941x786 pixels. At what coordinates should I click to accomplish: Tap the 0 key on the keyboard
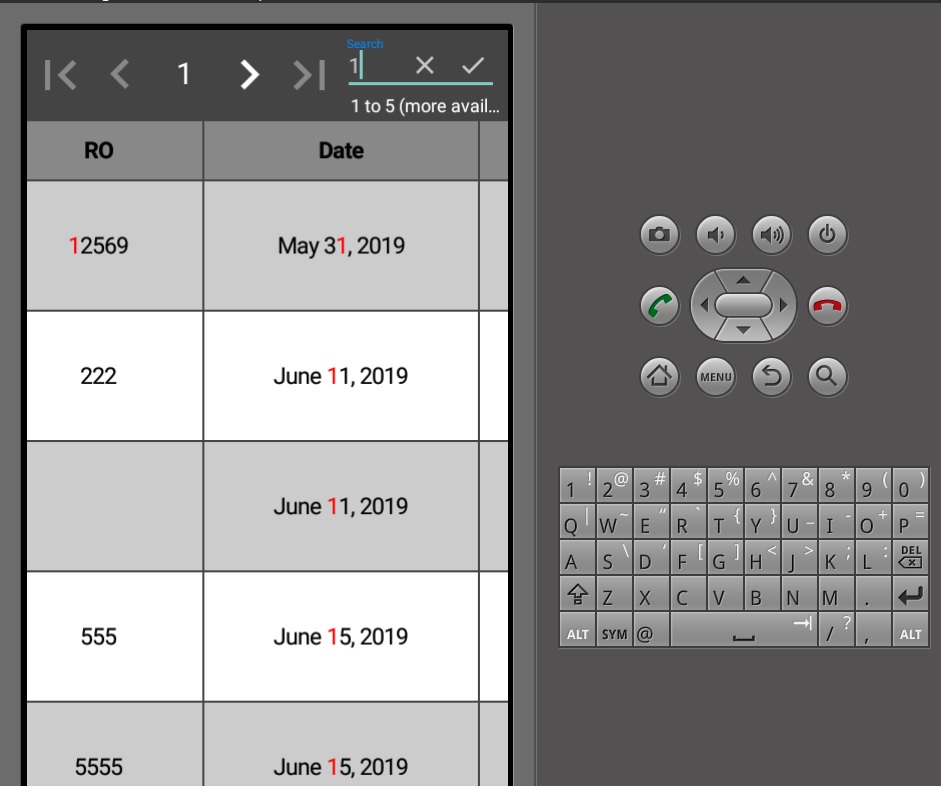[910, 485]
